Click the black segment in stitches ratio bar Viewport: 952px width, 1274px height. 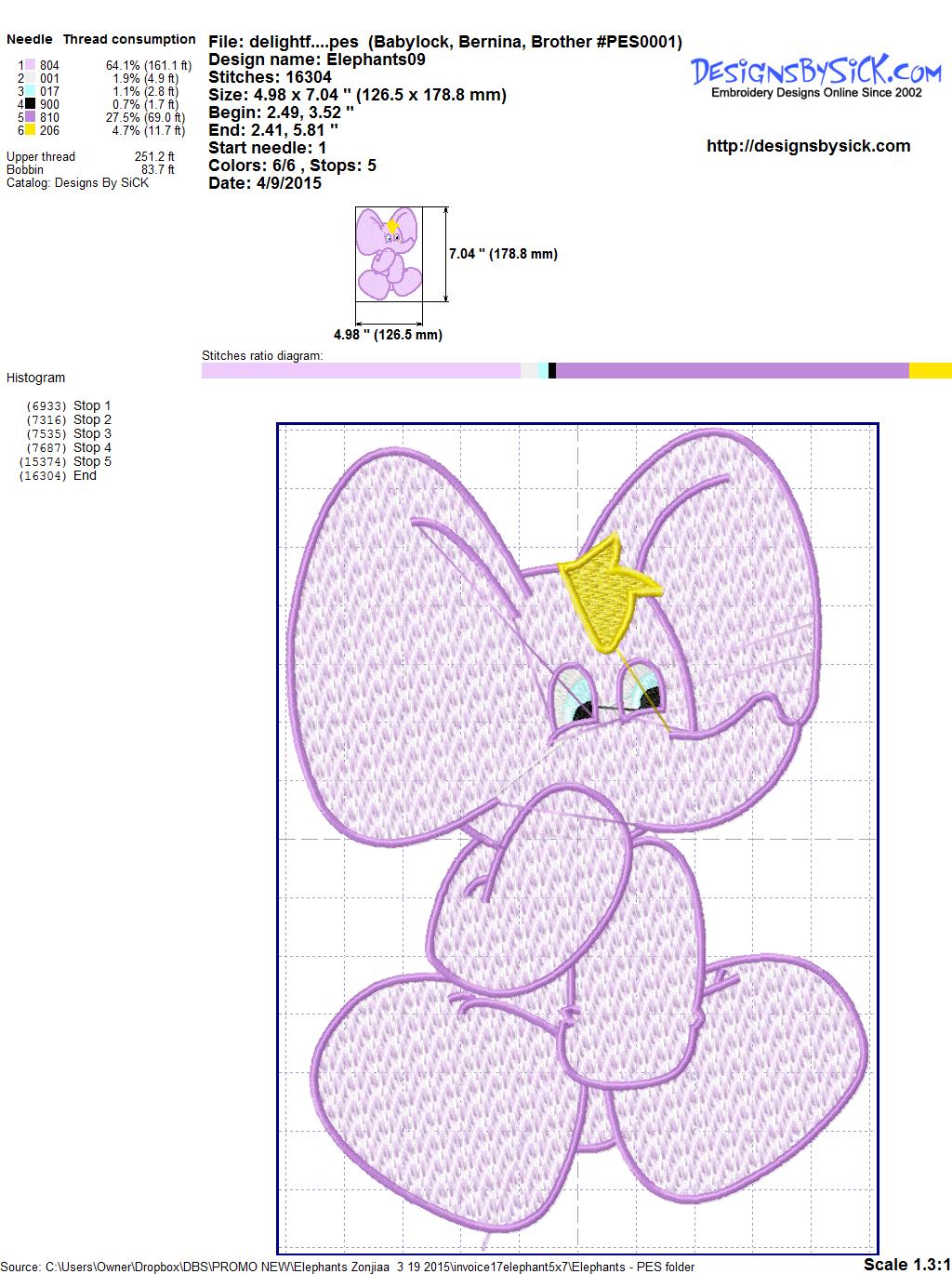[552, 371]
